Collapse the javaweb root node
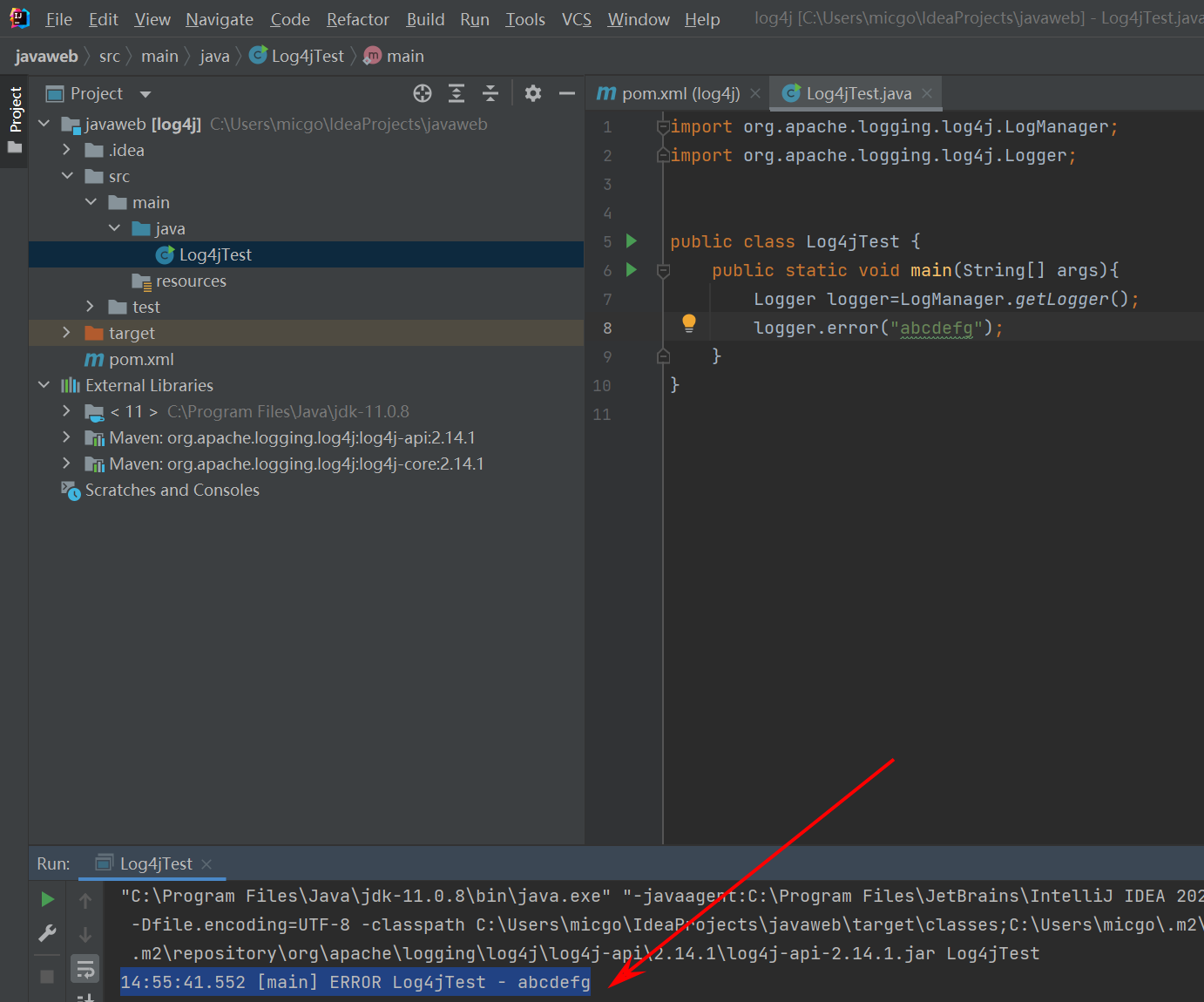Screen dimensions: 1204x1002 coord(44,124)
